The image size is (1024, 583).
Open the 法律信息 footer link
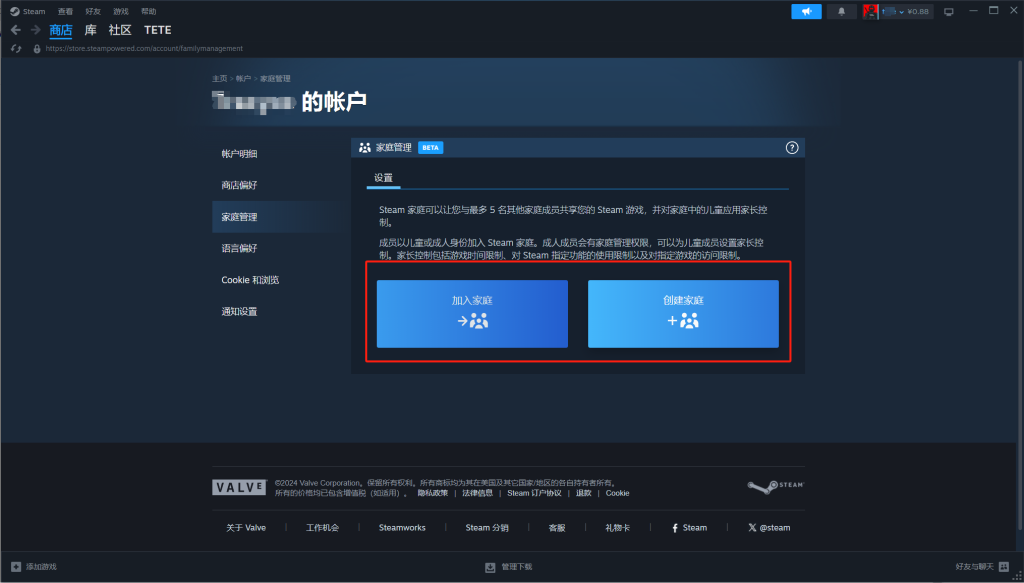[477, 493]
